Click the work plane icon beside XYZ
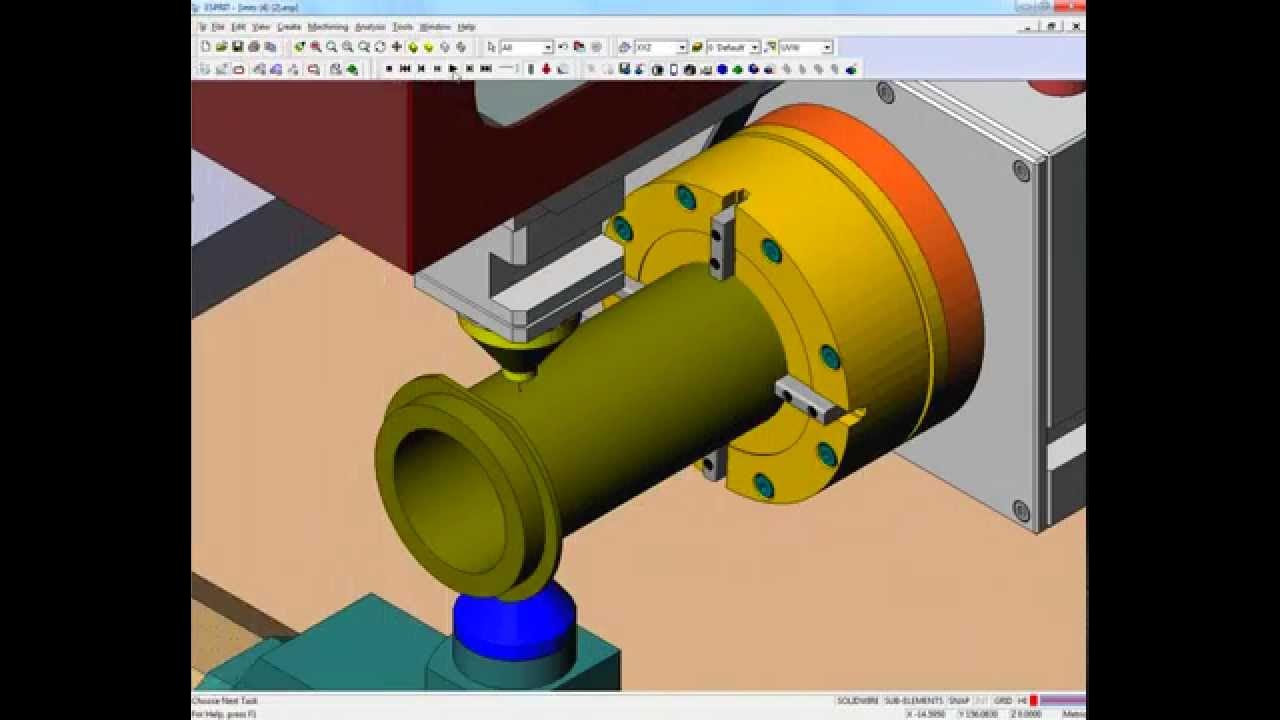The image size is (1280, 720). pos(625,47)
